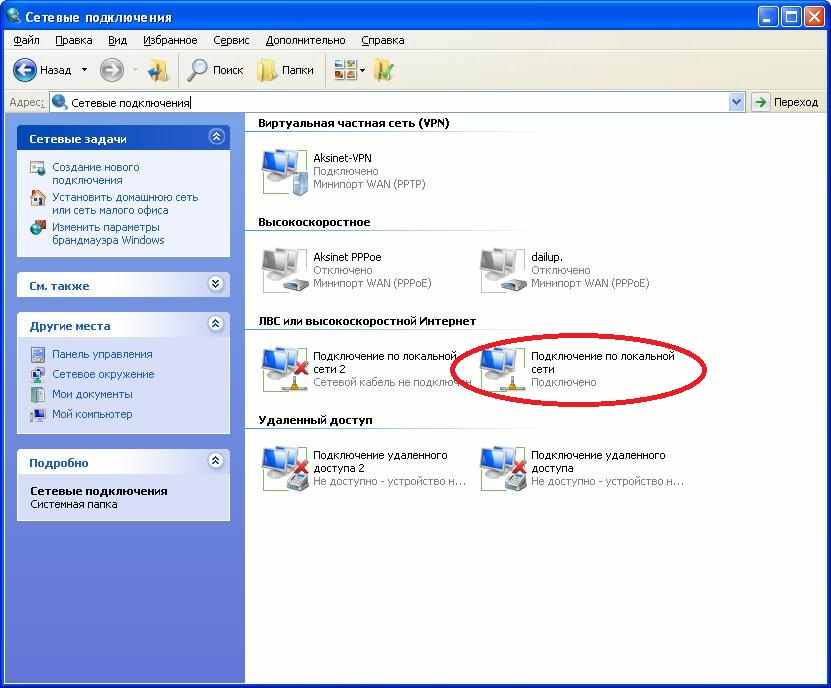Open the Справка menu

(x=383, y=40)
